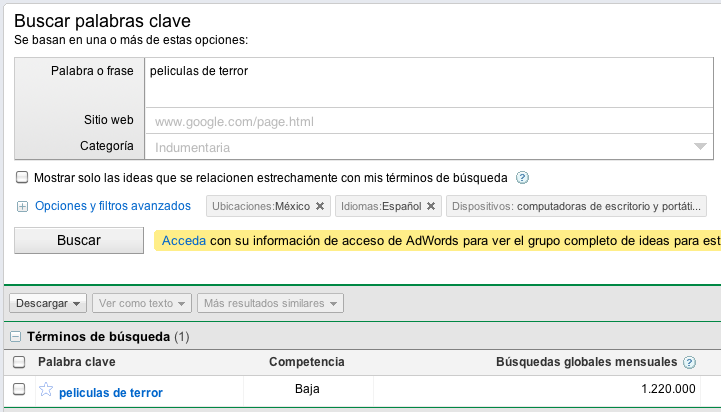
Task: Open the Descargar dropdown menu
Action: point(49,303)
